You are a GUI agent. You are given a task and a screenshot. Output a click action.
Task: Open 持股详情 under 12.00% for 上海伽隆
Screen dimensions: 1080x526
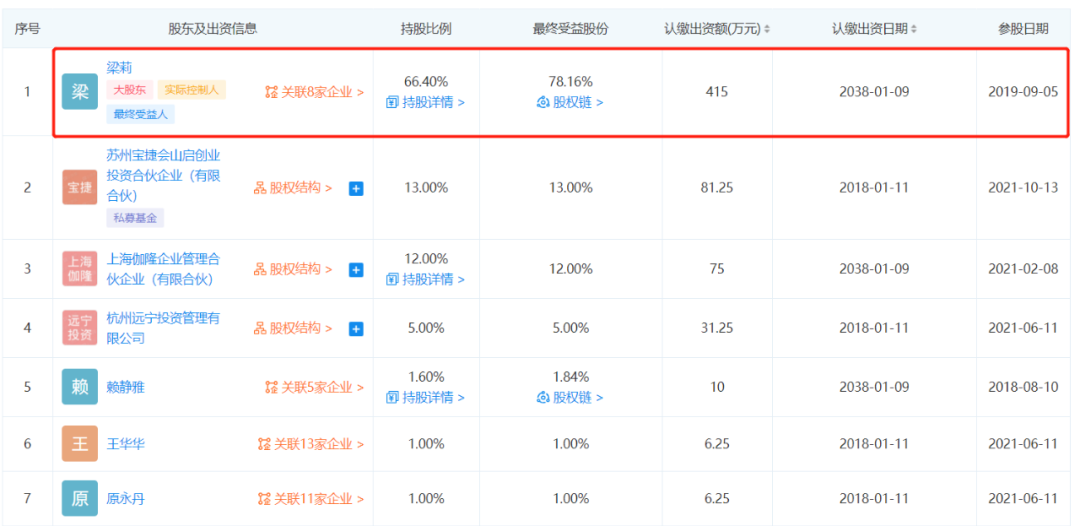click(426, 280)
